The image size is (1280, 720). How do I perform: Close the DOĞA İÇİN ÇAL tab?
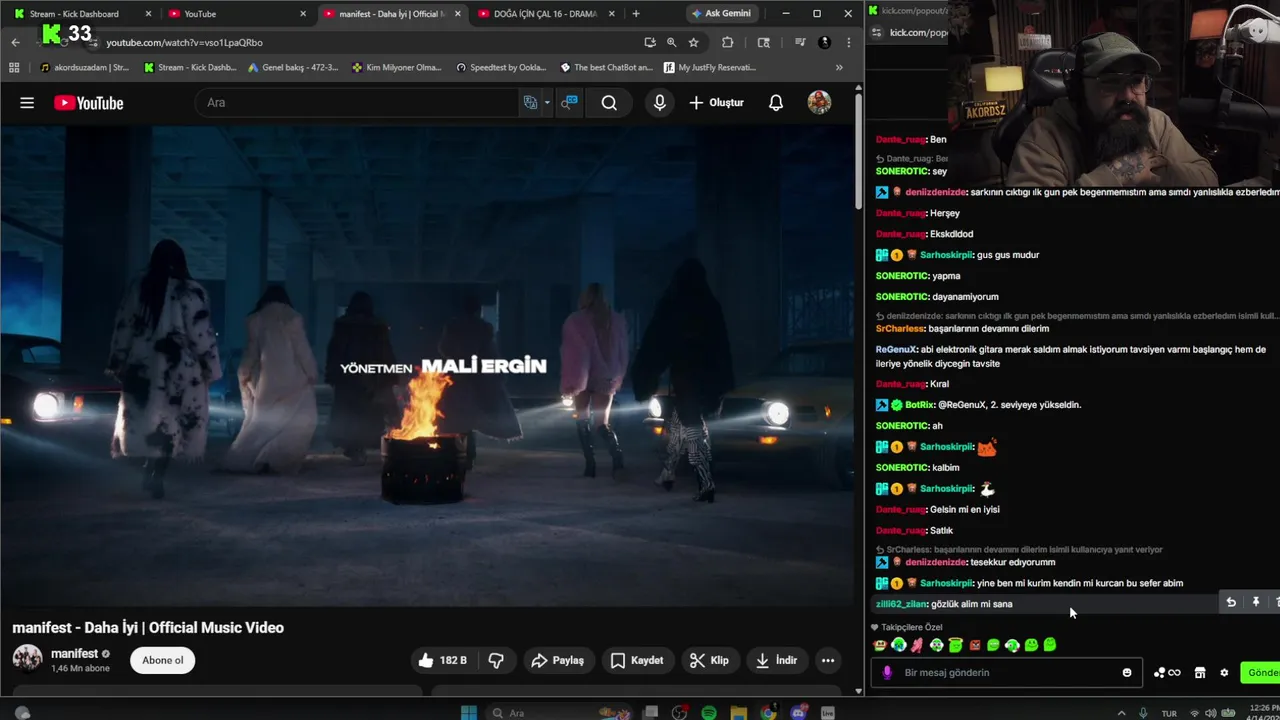(x=613, y=14)
